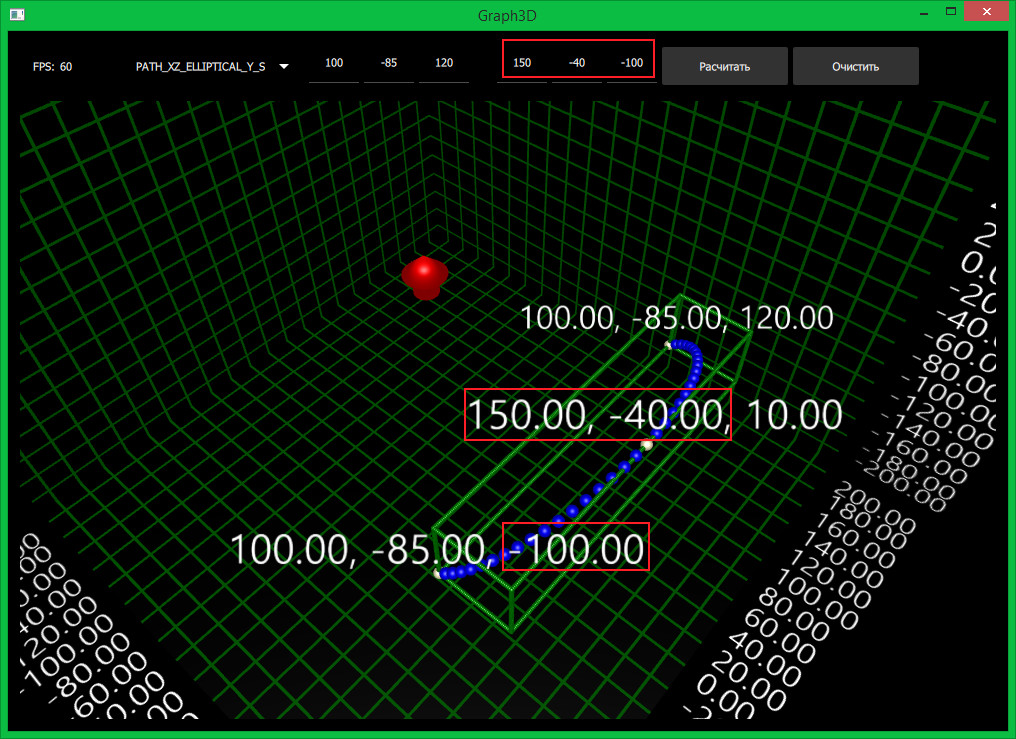Screen dimensions: 1016x739
Task: Click the label 100.00, -85.00, 120.00
Action: click(676, 318)
